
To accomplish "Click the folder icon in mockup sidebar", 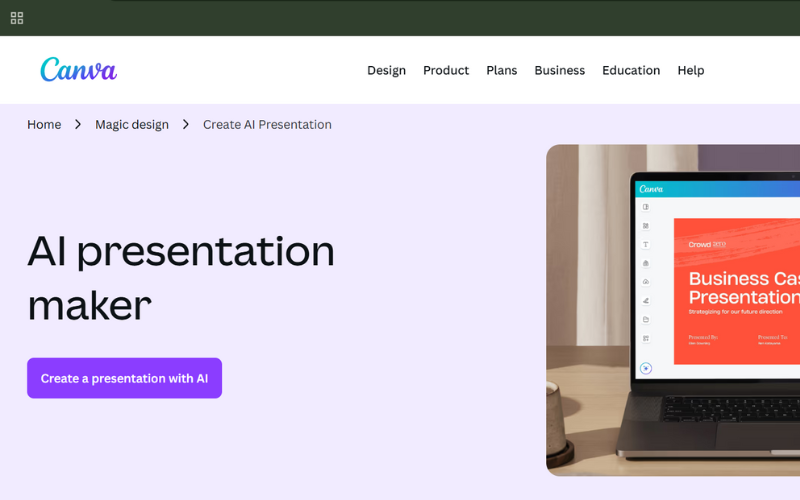I will 645,319.
